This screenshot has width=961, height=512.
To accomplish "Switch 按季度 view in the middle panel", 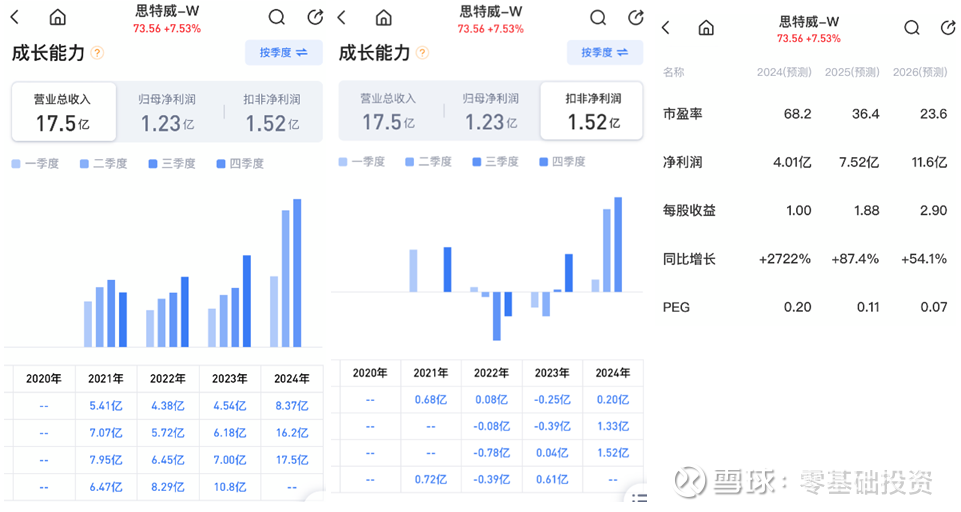I will (x=605, y=53).
